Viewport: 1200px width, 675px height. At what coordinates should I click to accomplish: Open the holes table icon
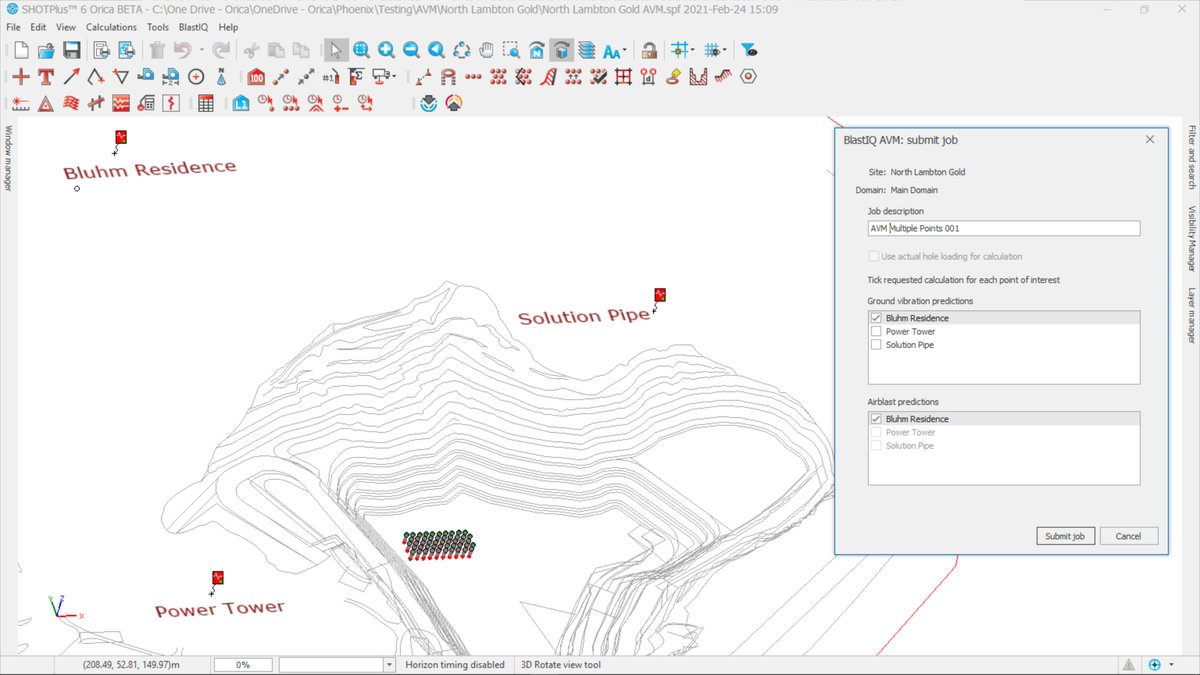tap(206, 103)
